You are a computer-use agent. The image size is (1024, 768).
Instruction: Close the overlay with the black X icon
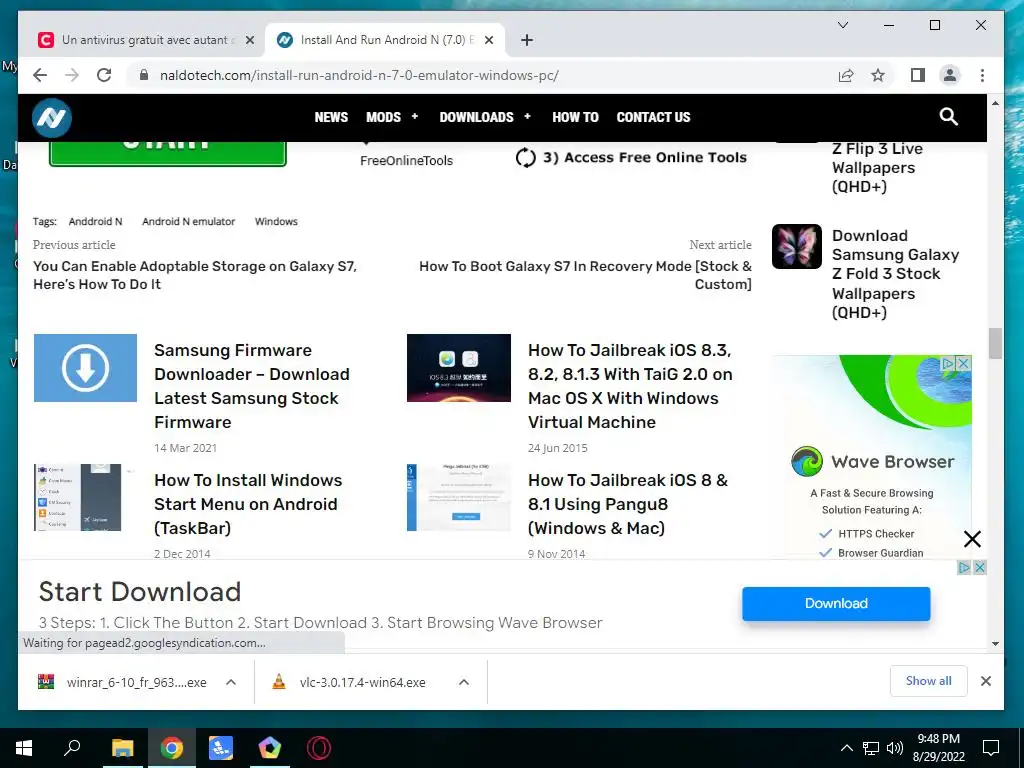pos(972,539)
